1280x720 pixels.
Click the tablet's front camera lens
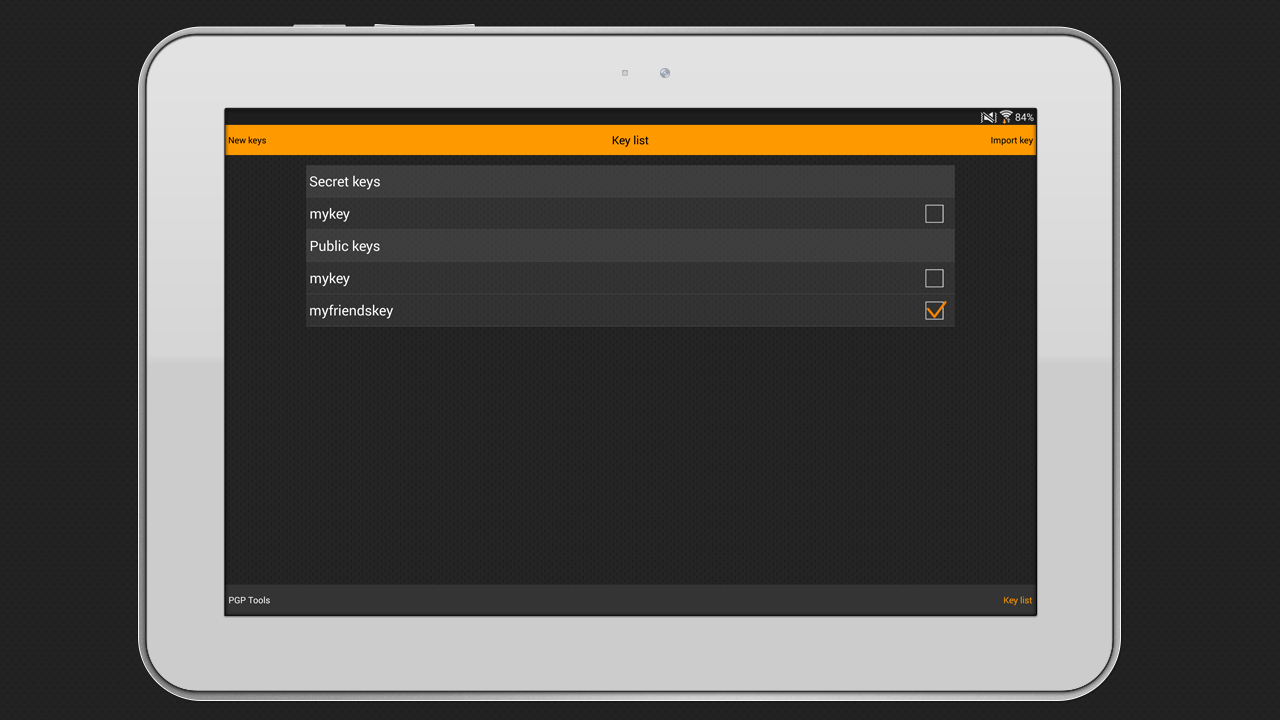point(665,73)
